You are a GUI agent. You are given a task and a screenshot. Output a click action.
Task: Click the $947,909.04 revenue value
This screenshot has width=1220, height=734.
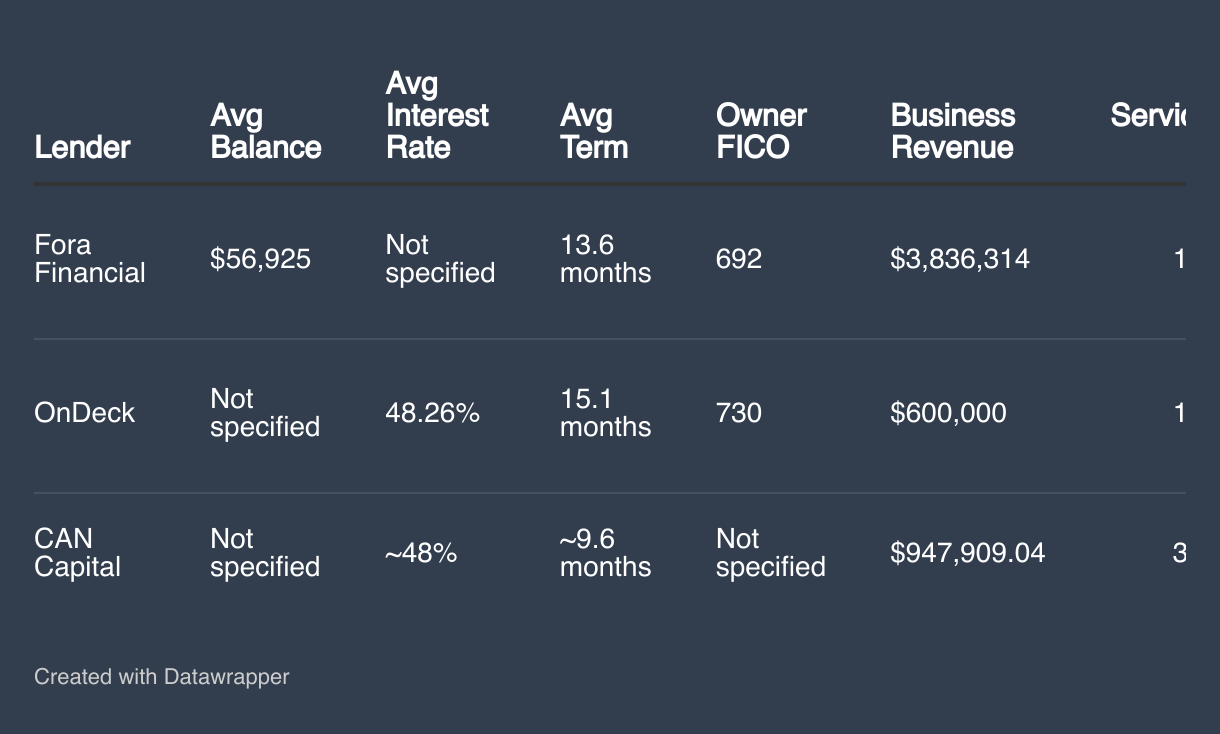(x=967, y=553)
